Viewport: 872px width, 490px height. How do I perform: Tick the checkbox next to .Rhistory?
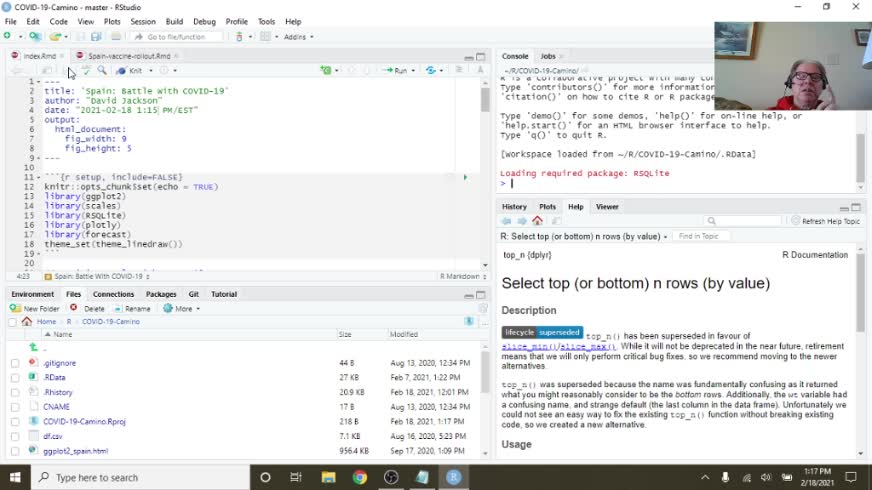(x=15, y=393)
